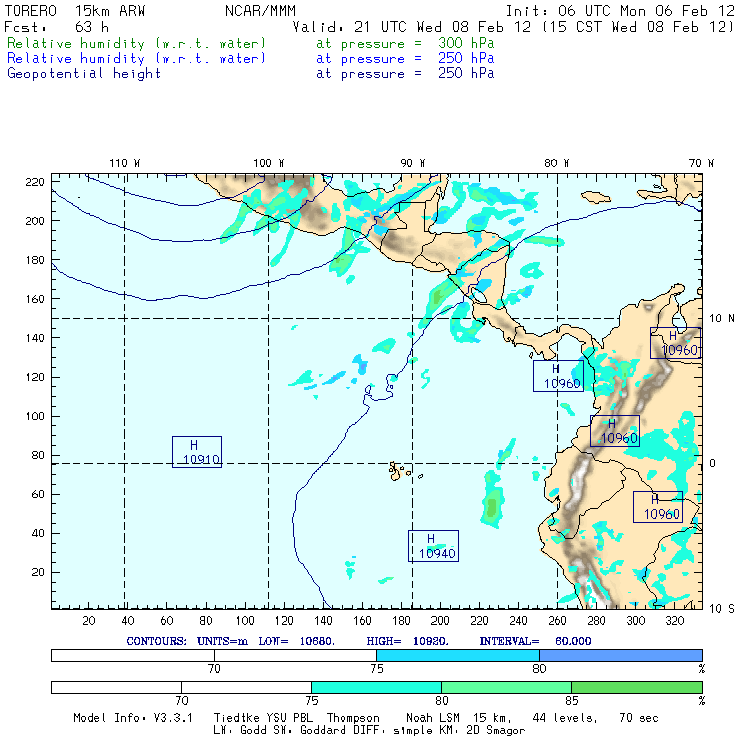The width and height of the screenshot is (740, 740).
Task: Click the cyan 75–80% segment of upper colorbar
Action: coord(458,655)
